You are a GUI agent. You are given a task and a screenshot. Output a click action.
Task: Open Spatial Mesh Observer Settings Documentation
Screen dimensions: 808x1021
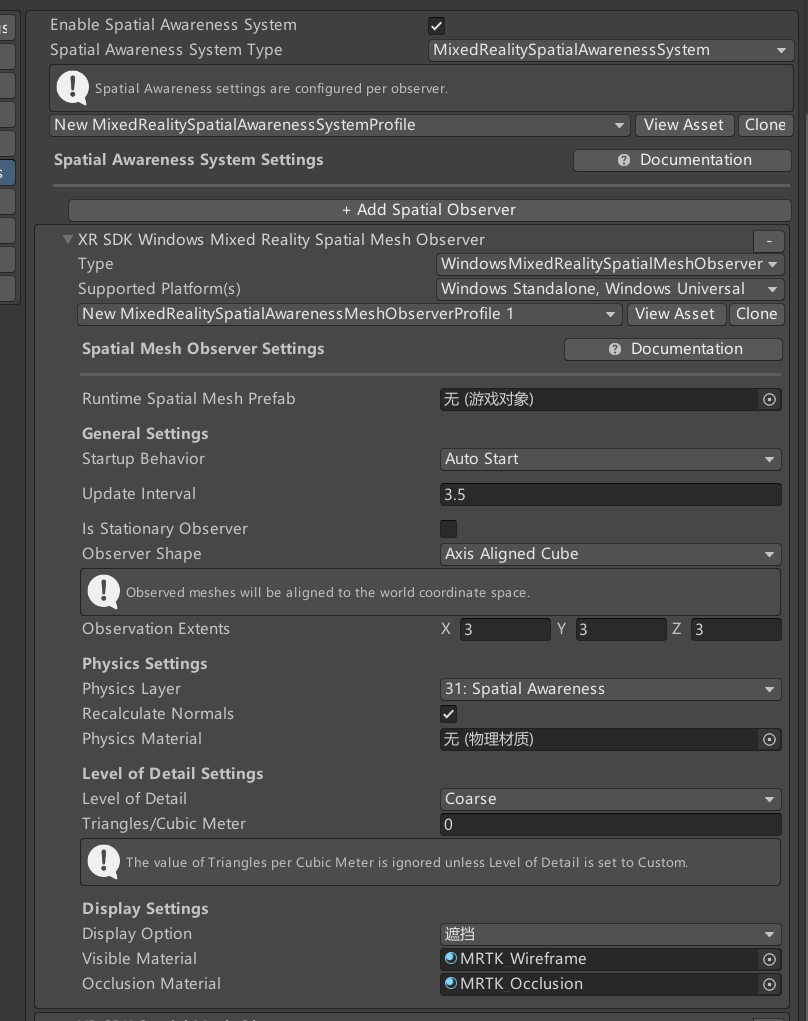coord(673,349)
